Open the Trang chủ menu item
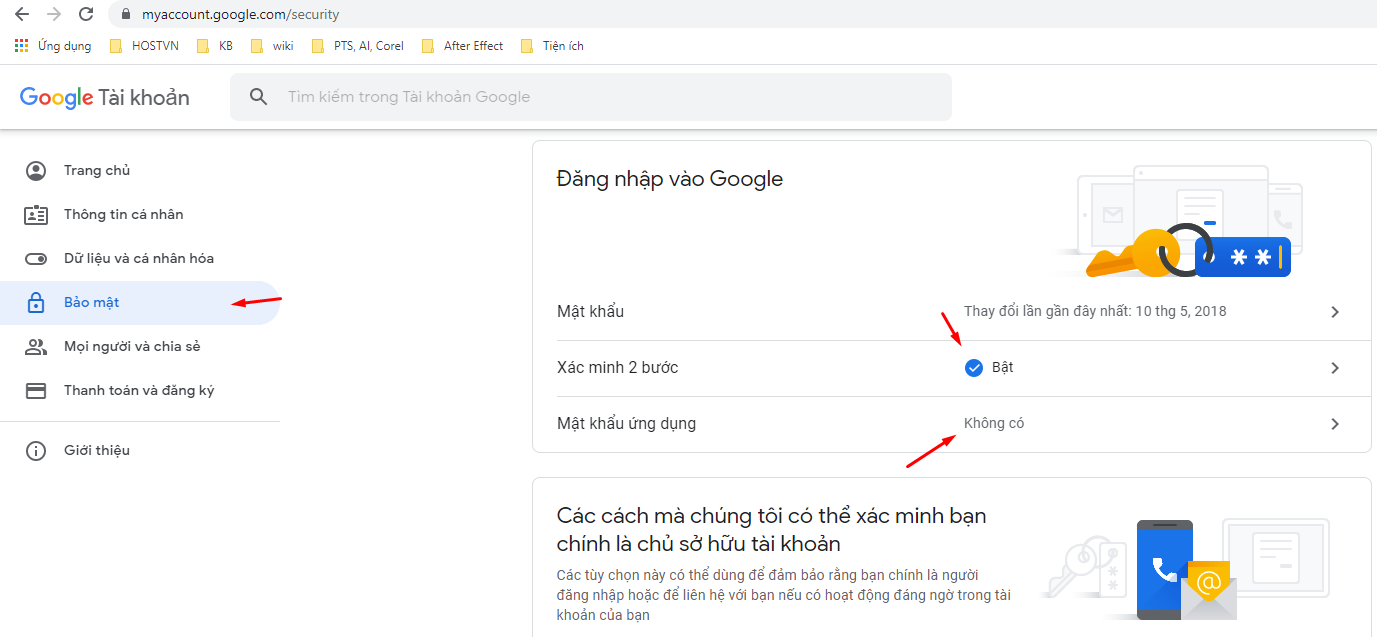1377x637 pixels. (140, 171)
